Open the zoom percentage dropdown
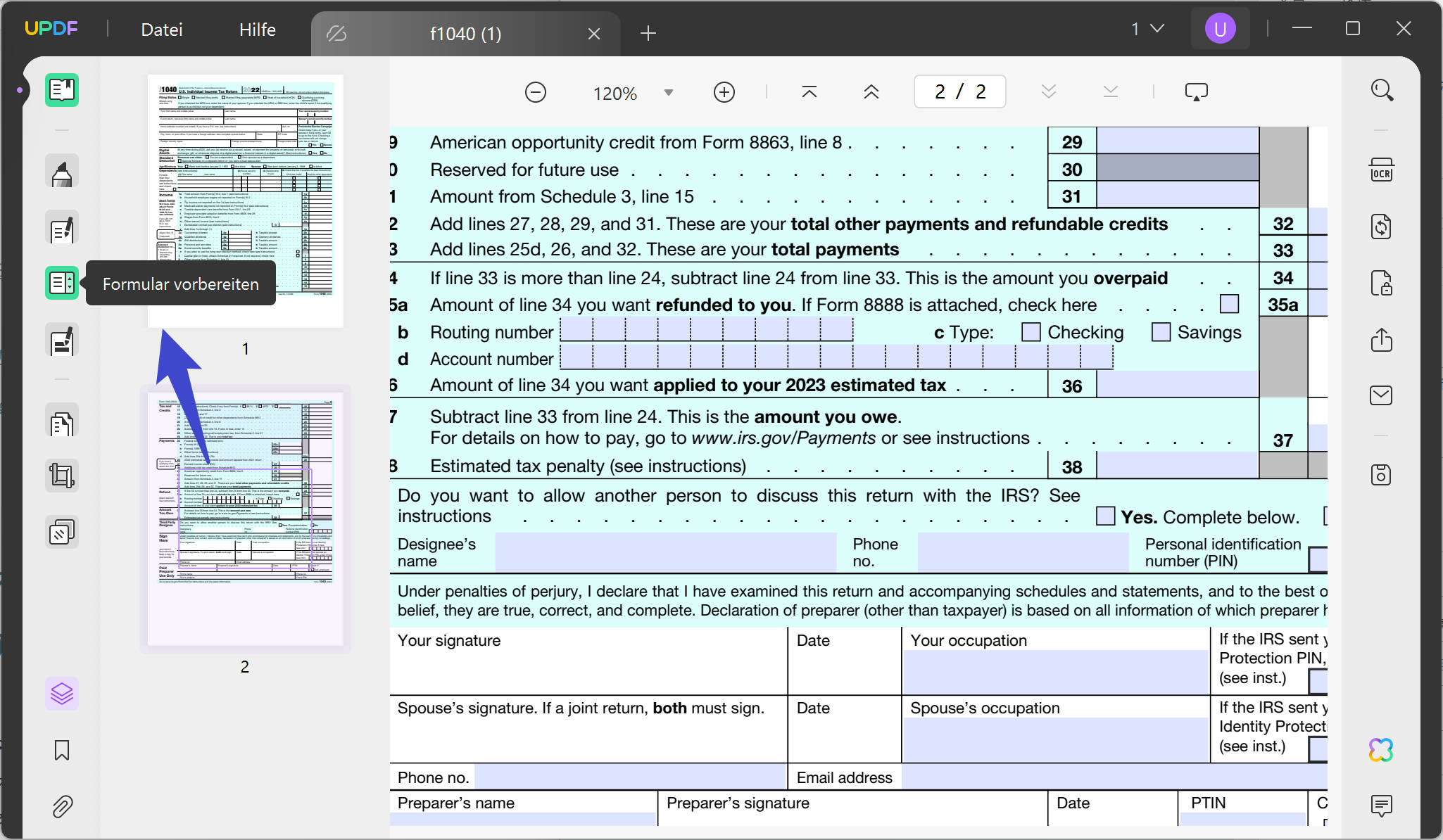1443x840 pixels. [x=669, y=91]
